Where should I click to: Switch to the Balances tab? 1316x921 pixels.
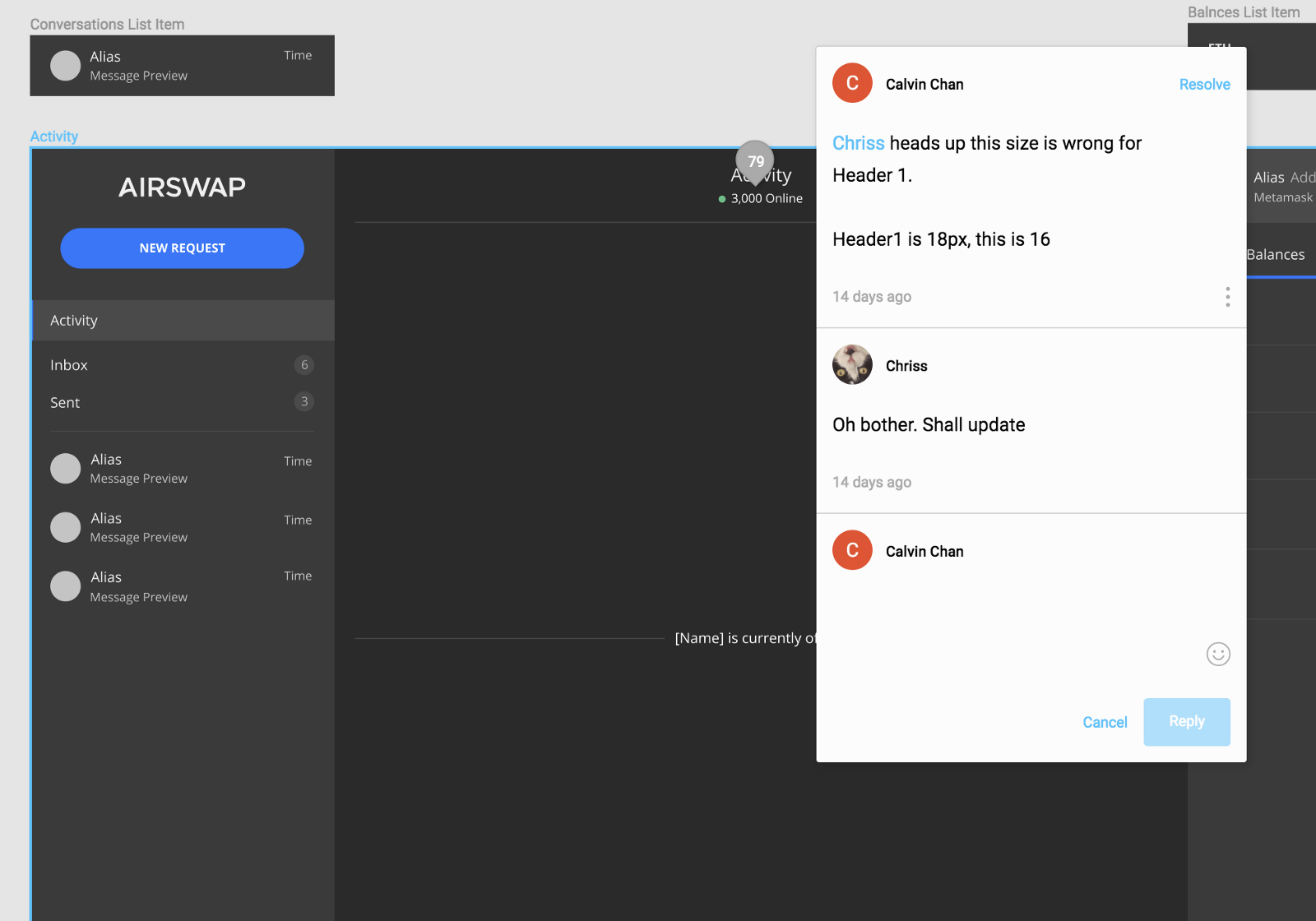tap(1276, 255)
